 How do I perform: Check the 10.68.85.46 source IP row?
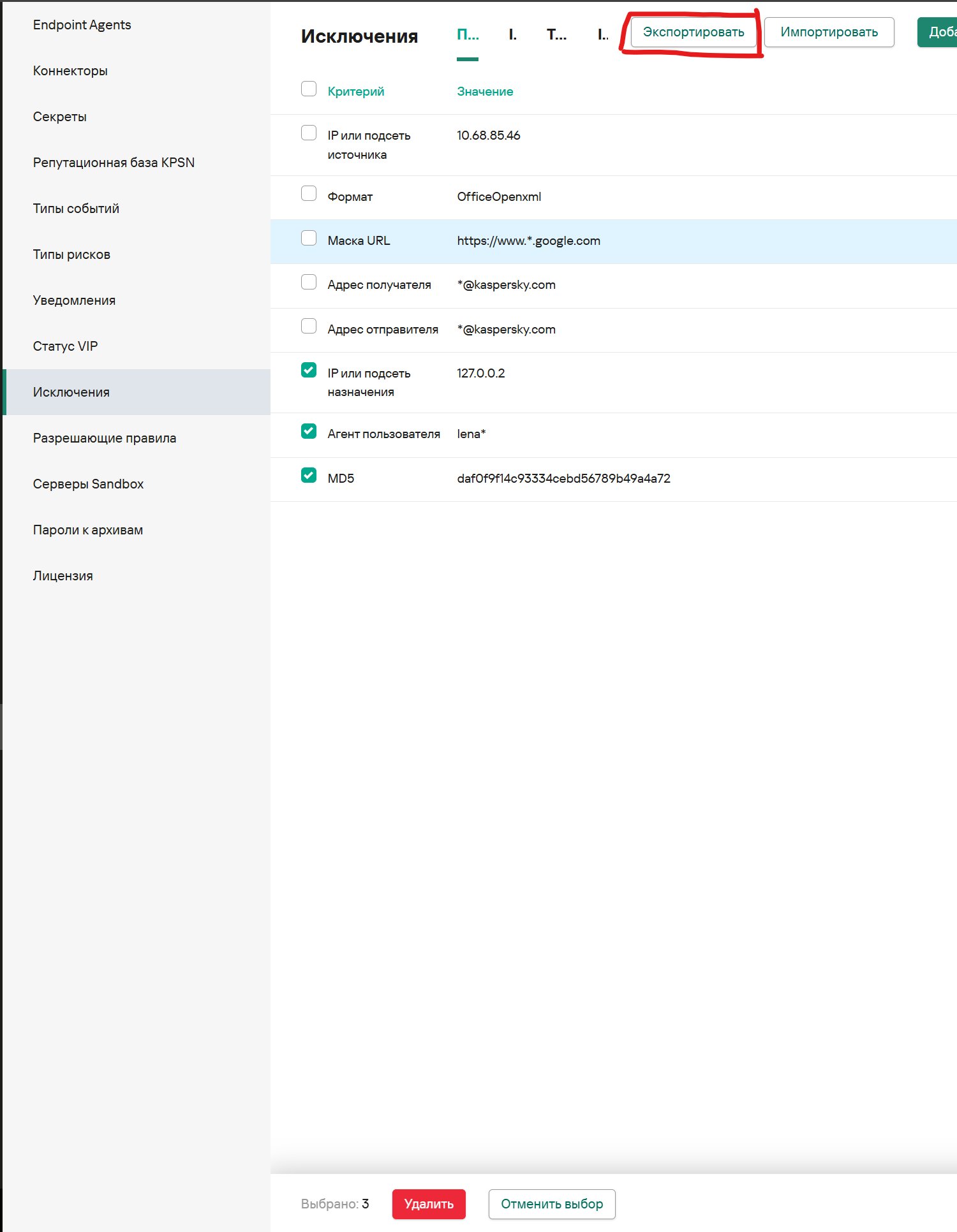tap(309, 133)
